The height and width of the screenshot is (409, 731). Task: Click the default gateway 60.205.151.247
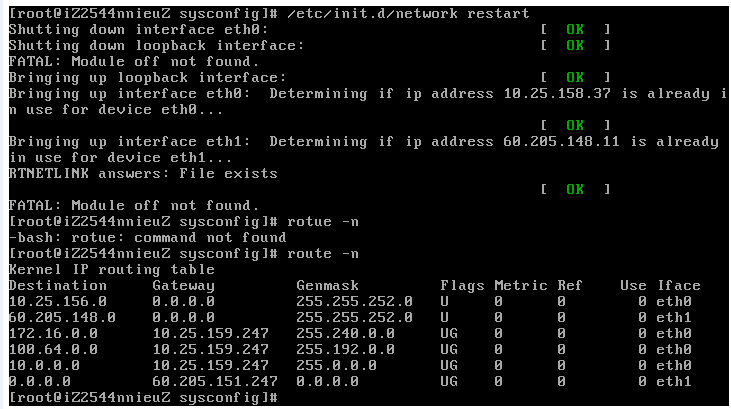pyautogui.click(x=215, y=381)
